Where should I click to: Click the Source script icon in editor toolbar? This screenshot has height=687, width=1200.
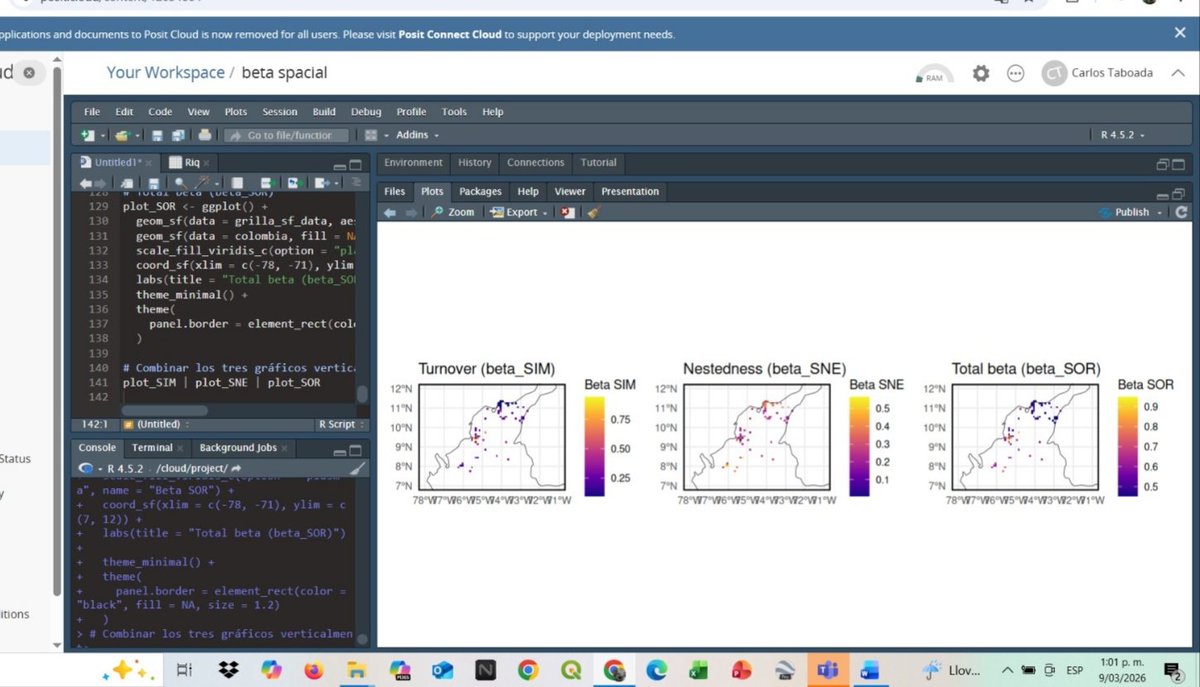pyautogui.click(x=320, y=183)
